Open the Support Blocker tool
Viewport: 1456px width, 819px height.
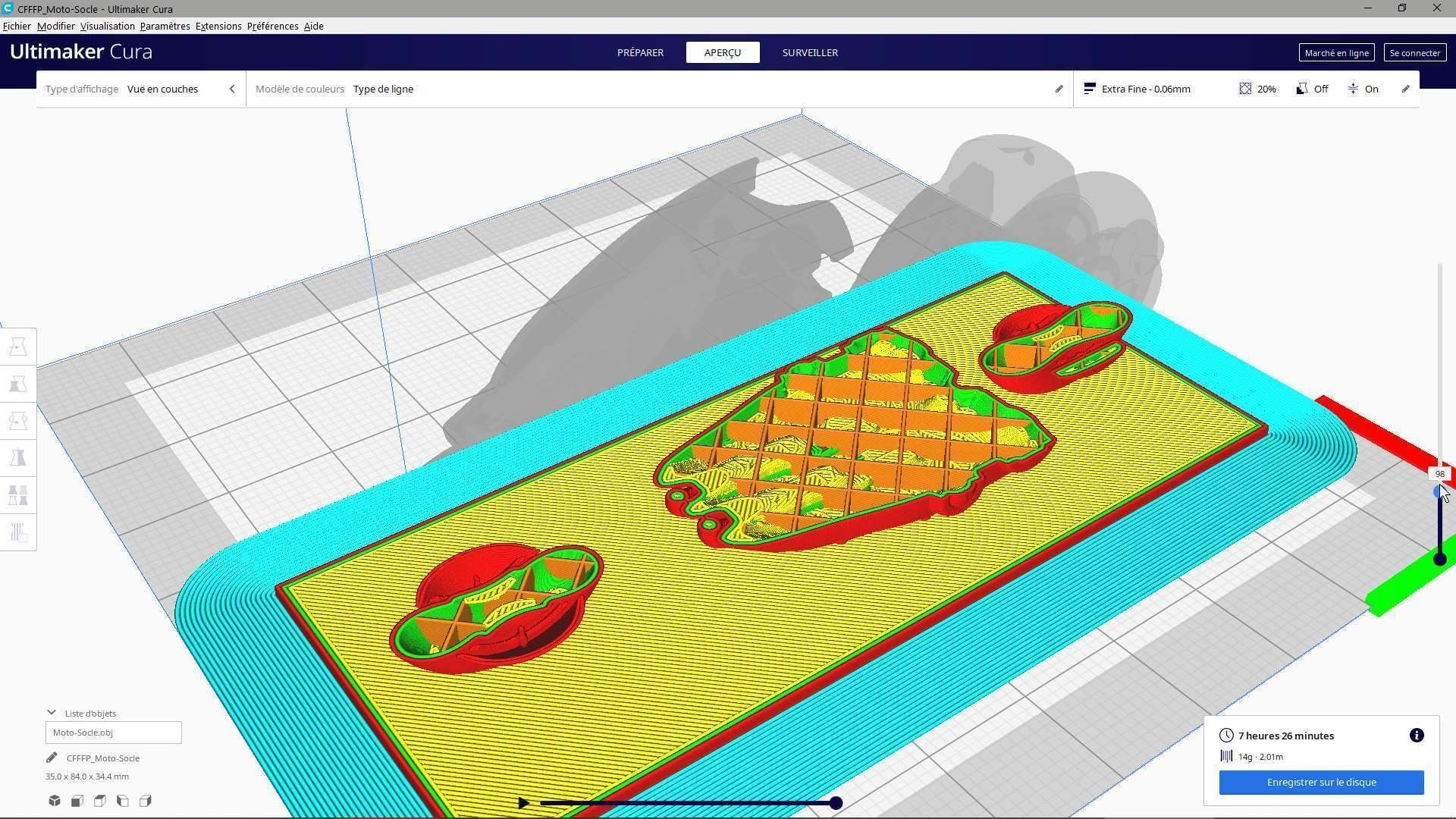18,532
